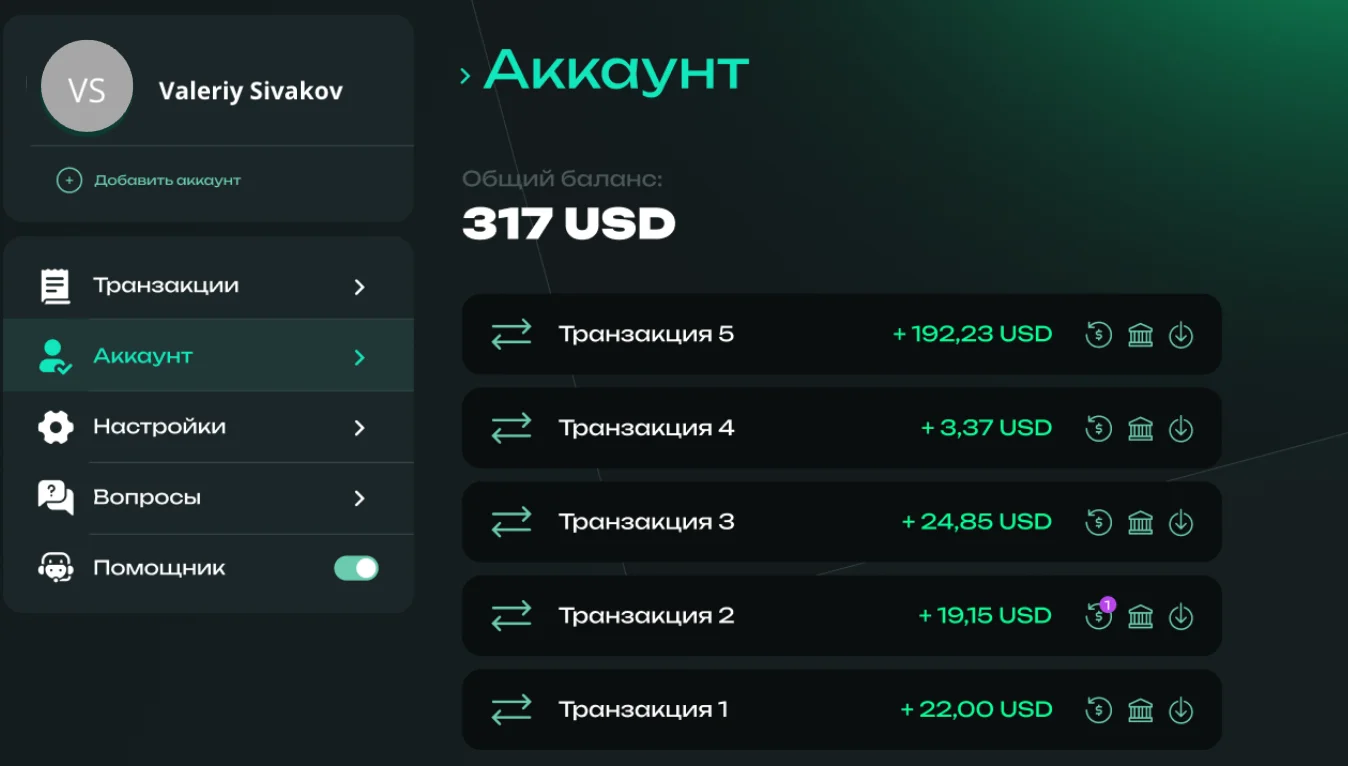This screenshot has height=766, width=1348.
Task: Click the VS profile avatar
Action: pyautogui.click(x=87, y=87)
